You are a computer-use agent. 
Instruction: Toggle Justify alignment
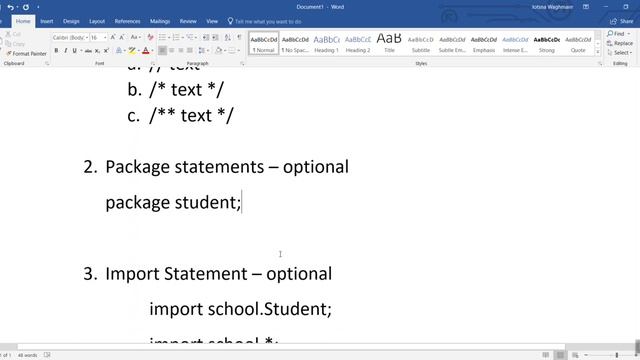click(190, 51)
